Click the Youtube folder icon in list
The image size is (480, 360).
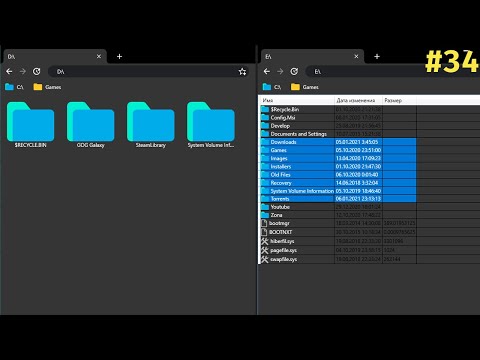265,207
